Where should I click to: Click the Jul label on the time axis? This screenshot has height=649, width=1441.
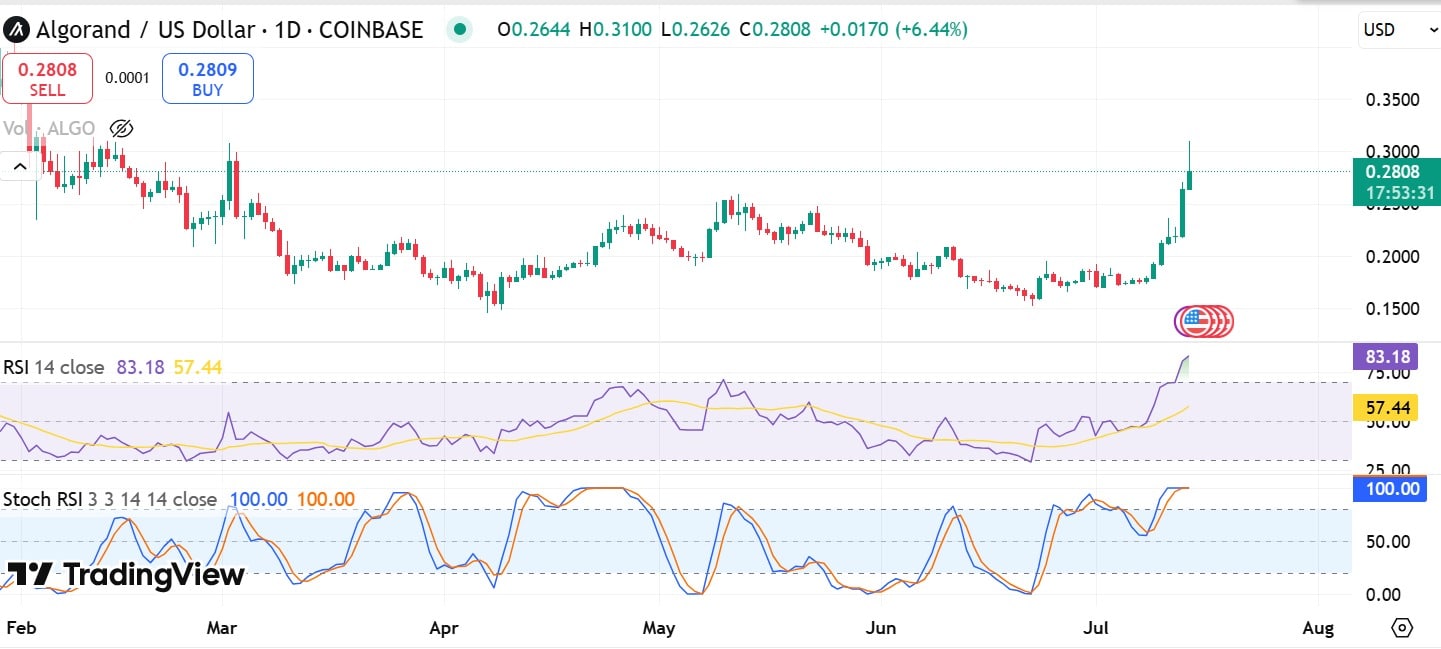click(x=1096, y=628)
